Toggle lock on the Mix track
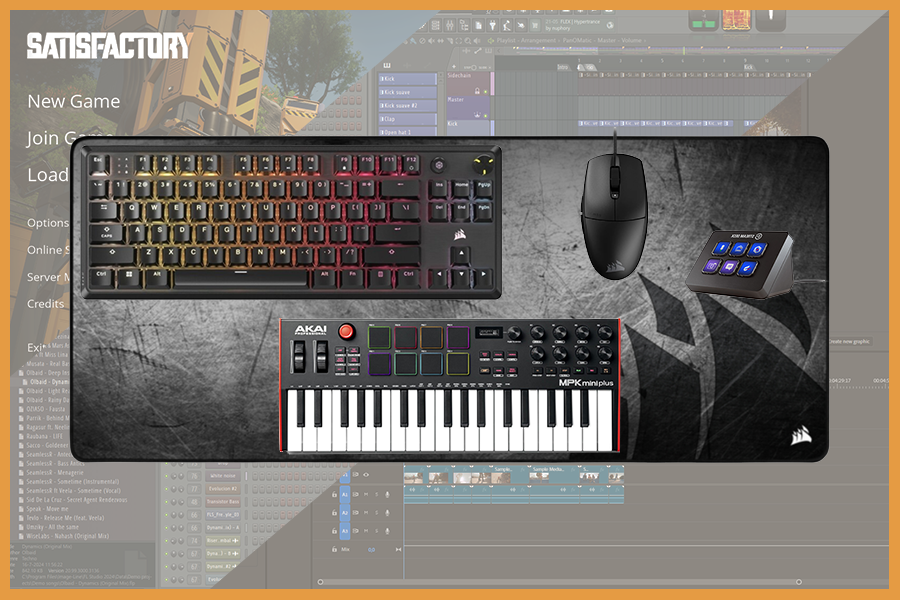 (x=334, y=549)
